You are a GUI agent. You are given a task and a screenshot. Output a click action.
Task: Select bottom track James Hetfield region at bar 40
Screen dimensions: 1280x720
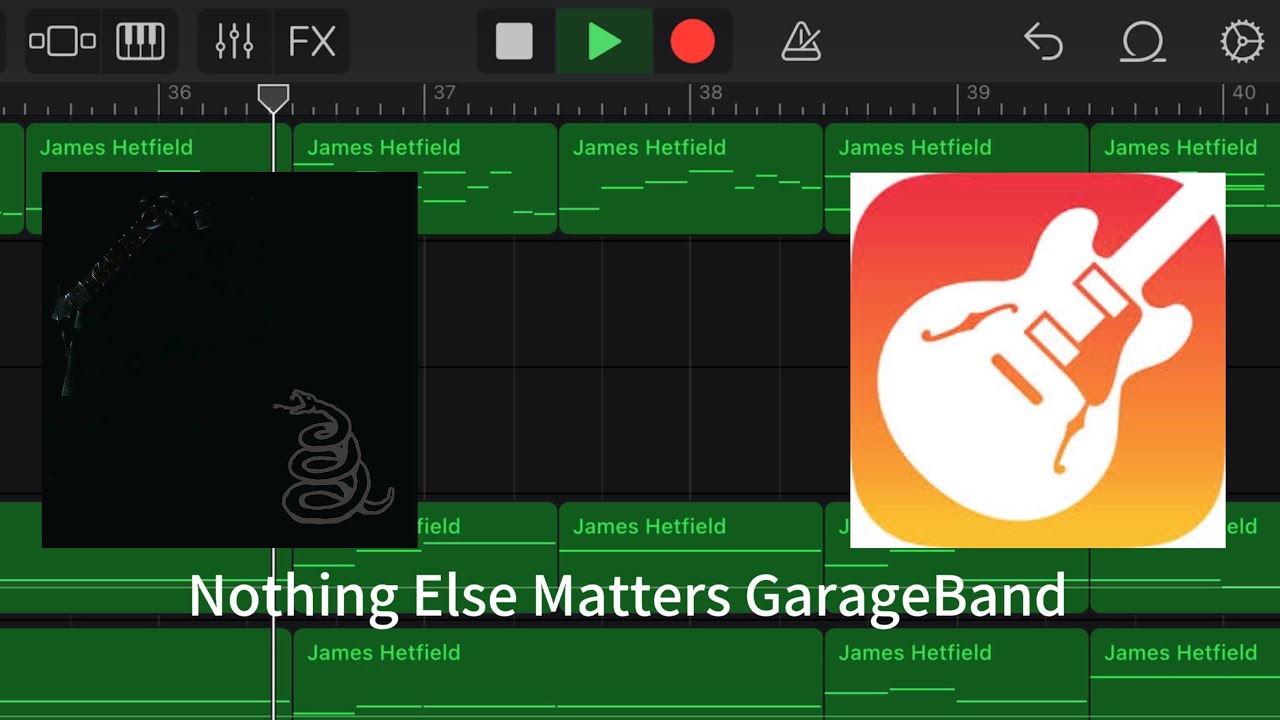[1185, 674]
